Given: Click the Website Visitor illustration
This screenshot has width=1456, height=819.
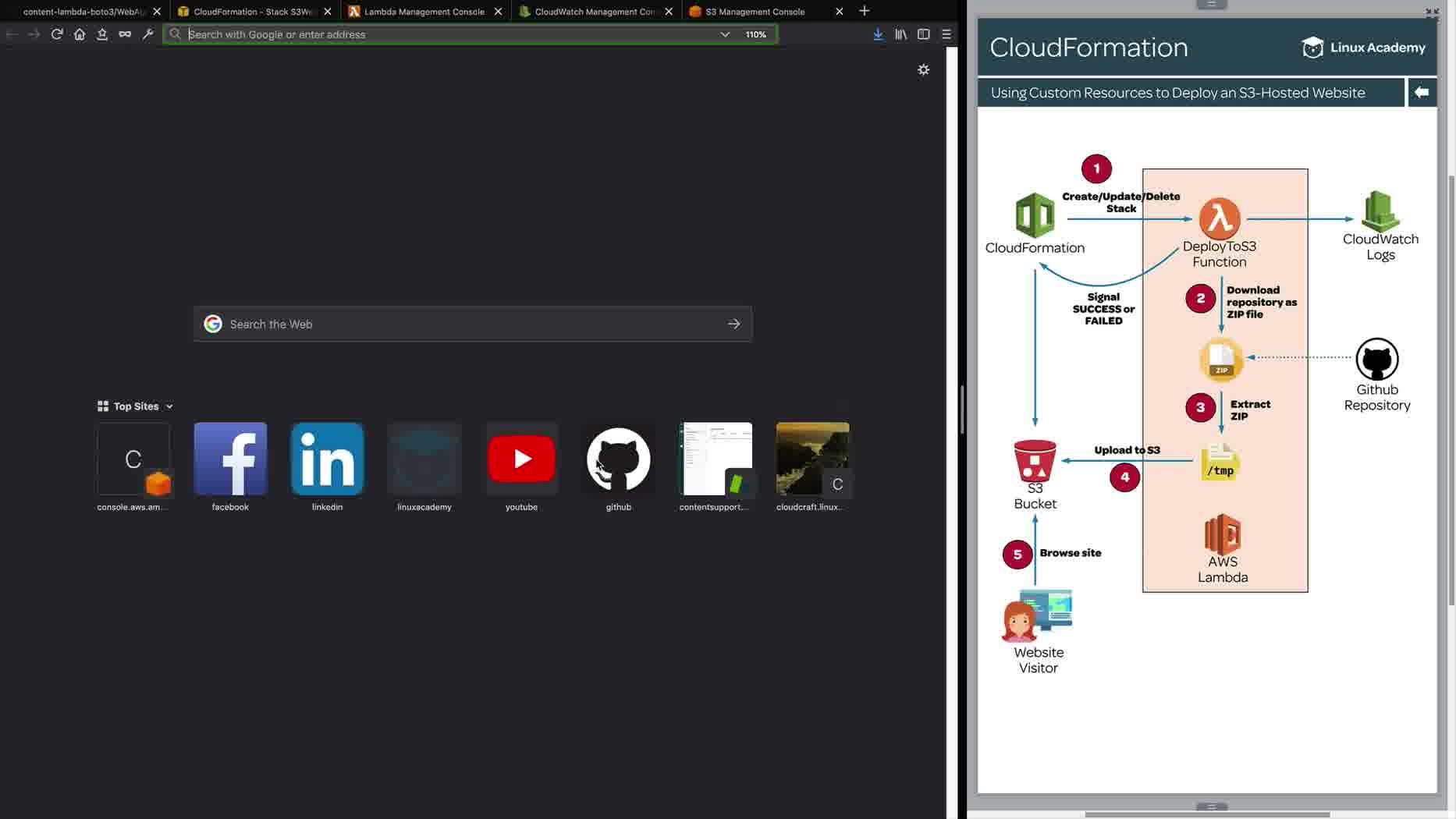Looking at the screenshot, I should point(1038,615).
